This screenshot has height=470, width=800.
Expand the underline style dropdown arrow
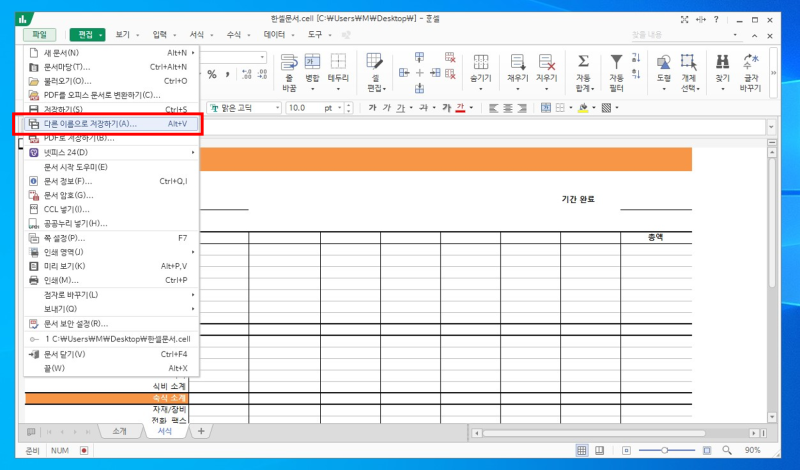[411, 108]
